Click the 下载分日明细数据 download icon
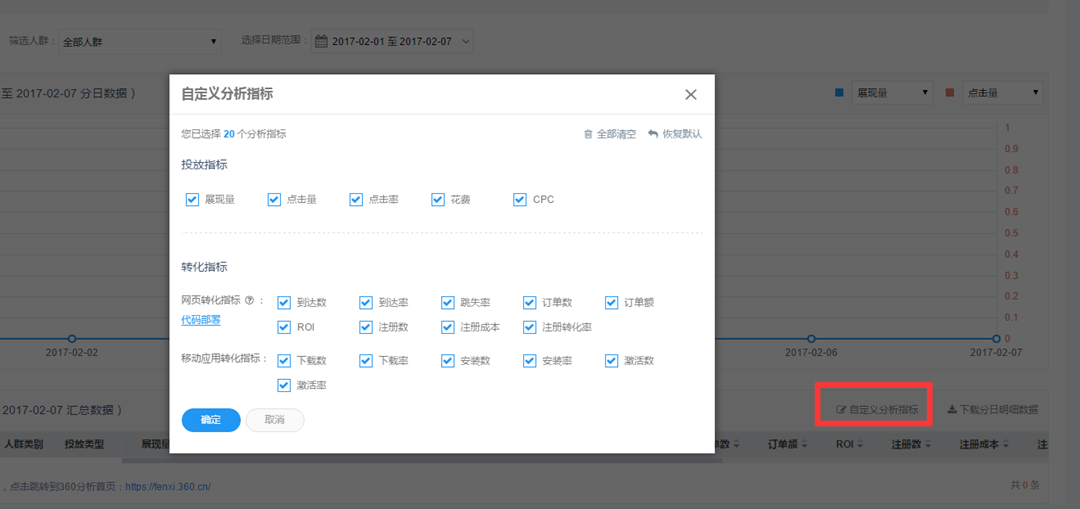The image size is (1080, 509). click(x=952, y=409)
